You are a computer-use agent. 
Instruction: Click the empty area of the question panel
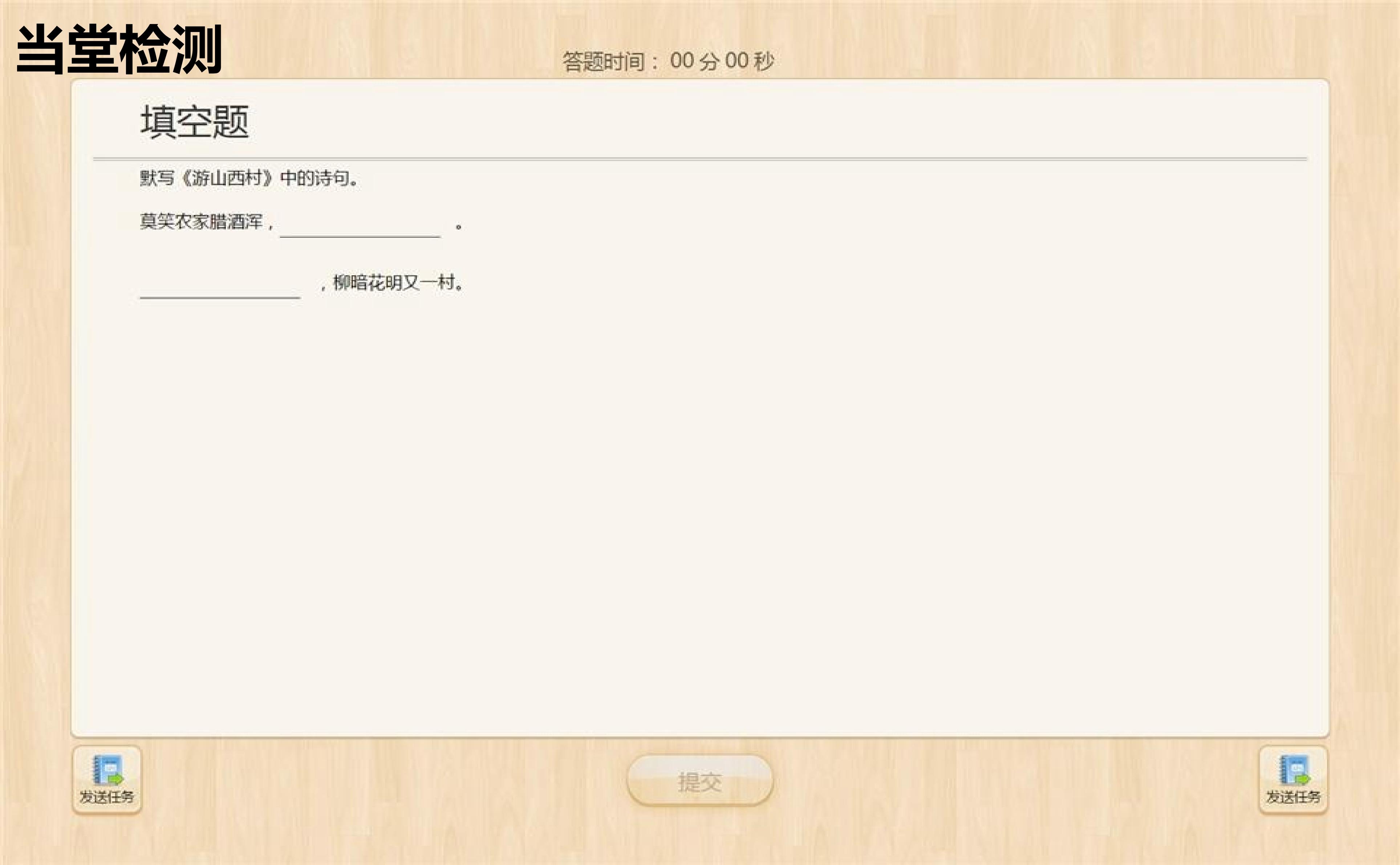coord(700,486)
